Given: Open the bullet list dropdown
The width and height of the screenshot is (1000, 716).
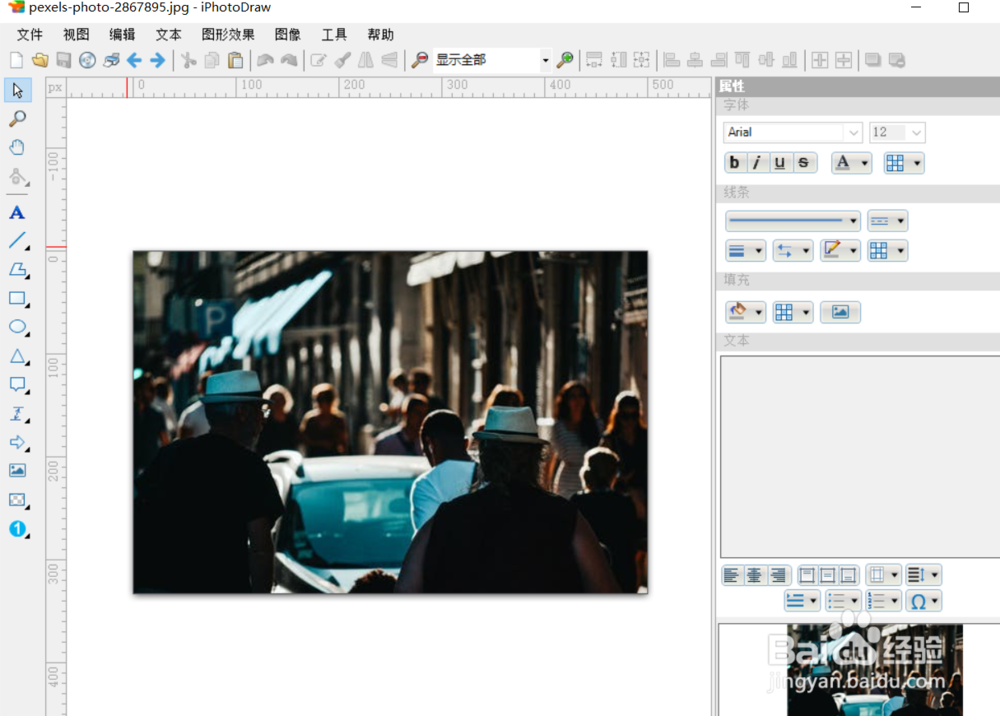Looking at the screenshot, I should pyautogui.click(x=842, y=601).
